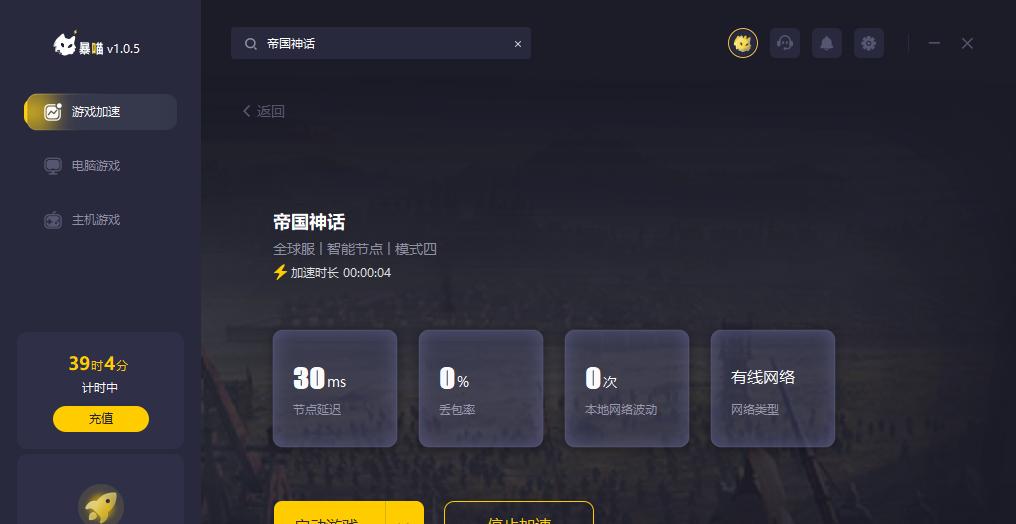Select the 有线网络 network type card
Image resolution: width=1016 pixels, height=524 pixels.
(773, 389)
